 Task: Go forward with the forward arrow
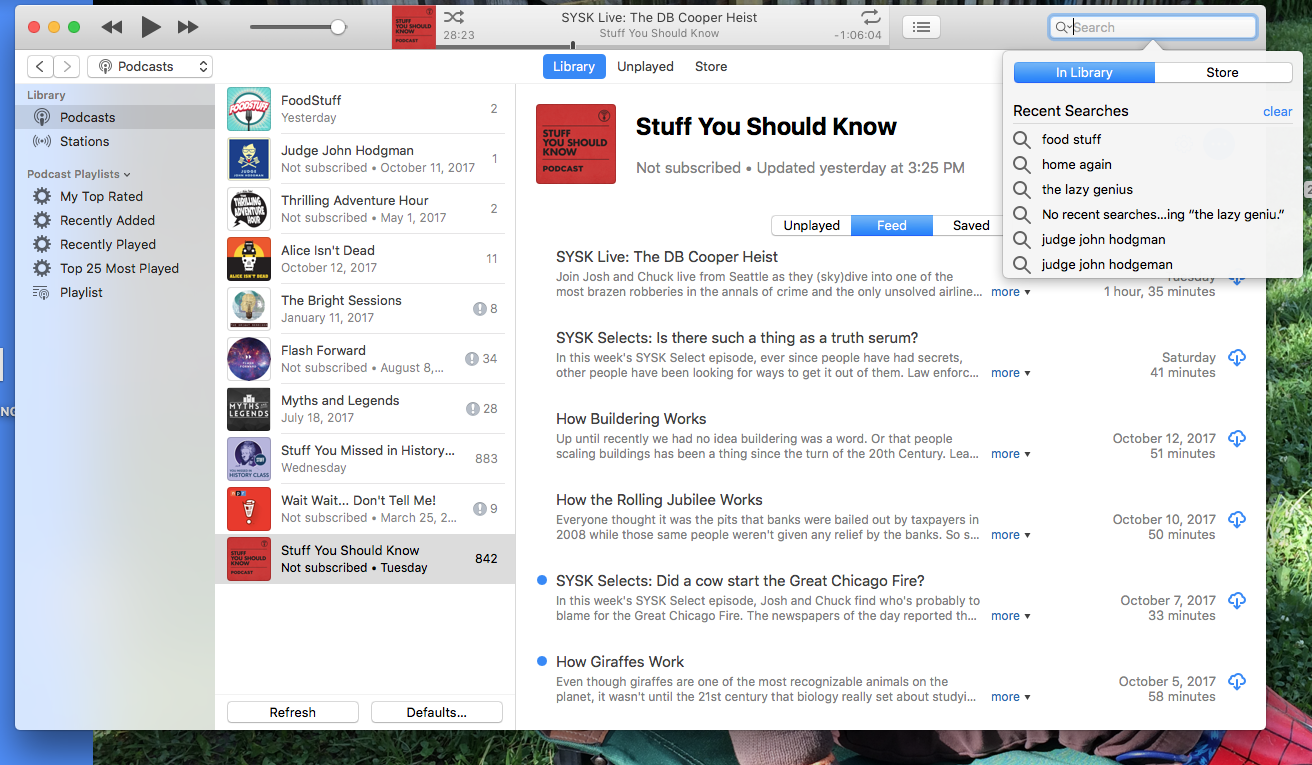click(66, 67)
